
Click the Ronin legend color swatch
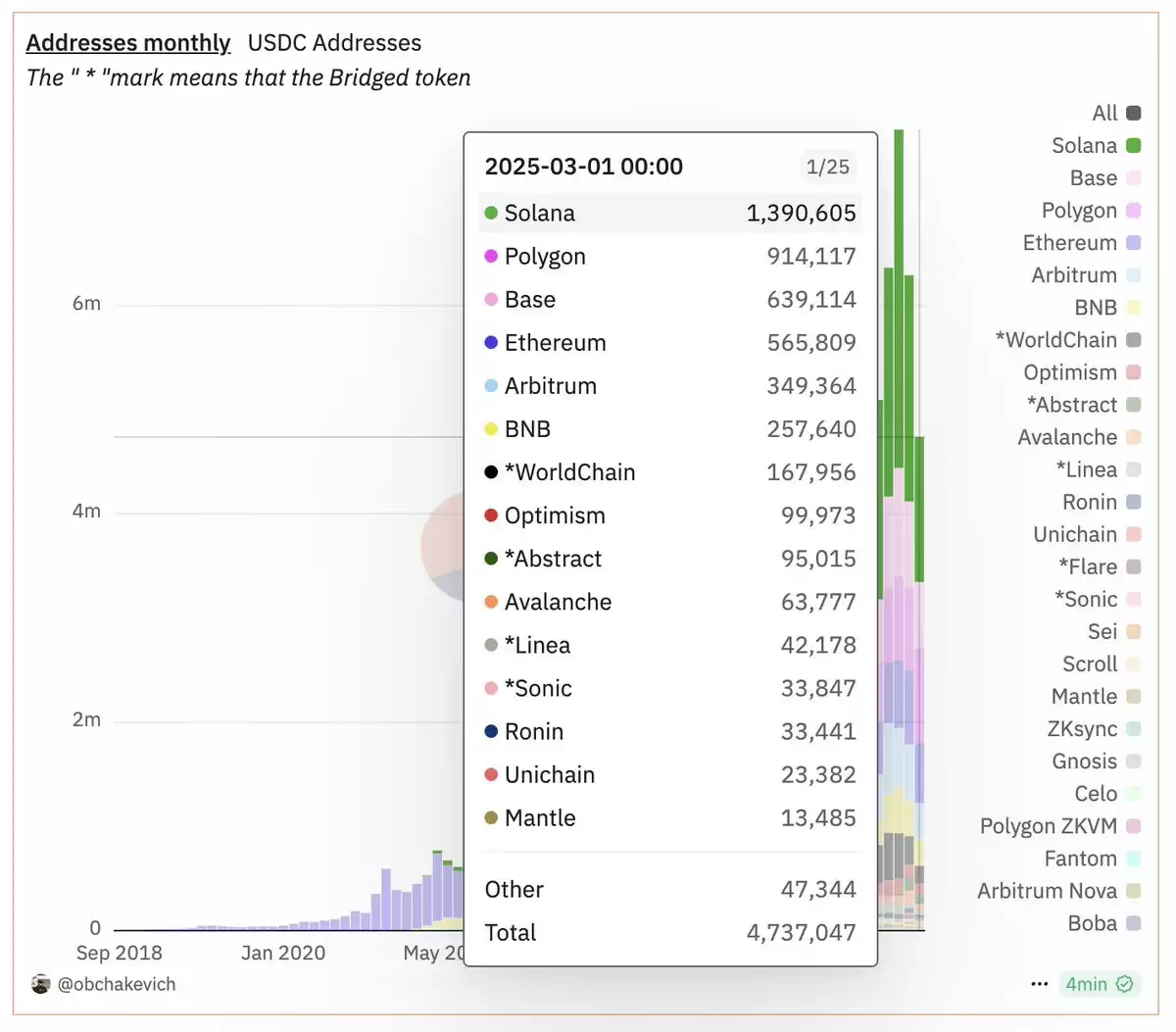click(x=1134, y=502)
